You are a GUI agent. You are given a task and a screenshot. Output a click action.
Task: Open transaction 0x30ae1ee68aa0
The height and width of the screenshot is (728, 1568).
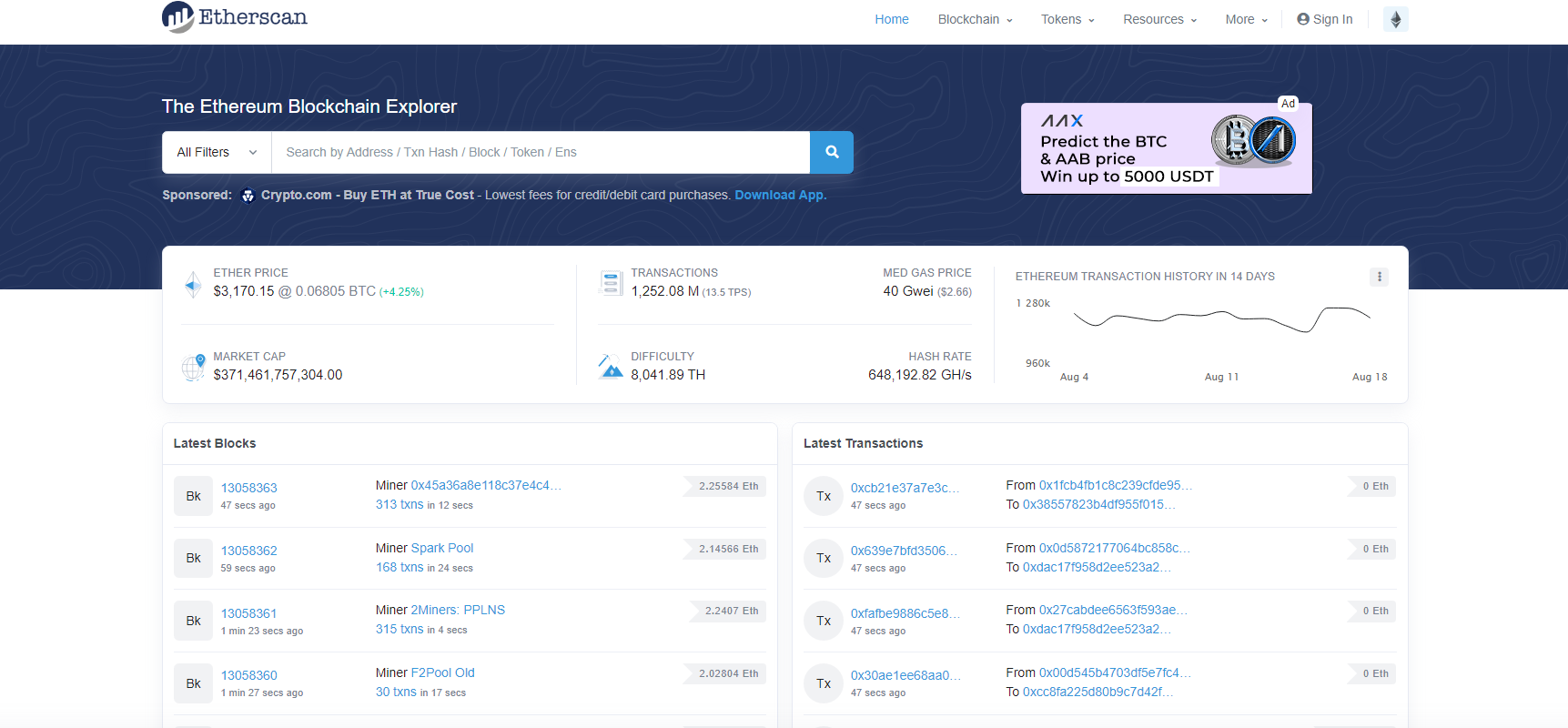click(x=905, y=675)
